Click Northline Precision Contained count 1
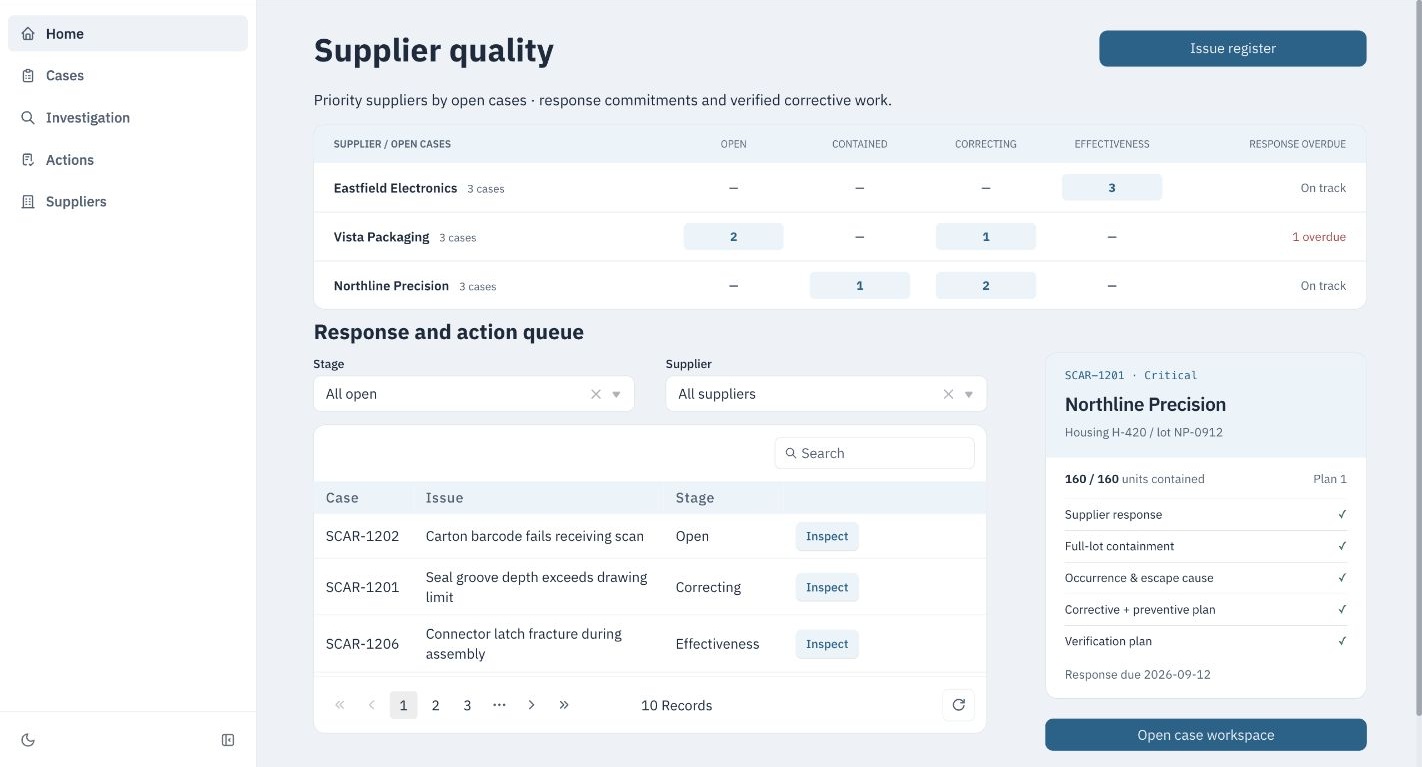The height and width of the screenshot is (767, 1422). pyautogui.click(x=860, y=286)
